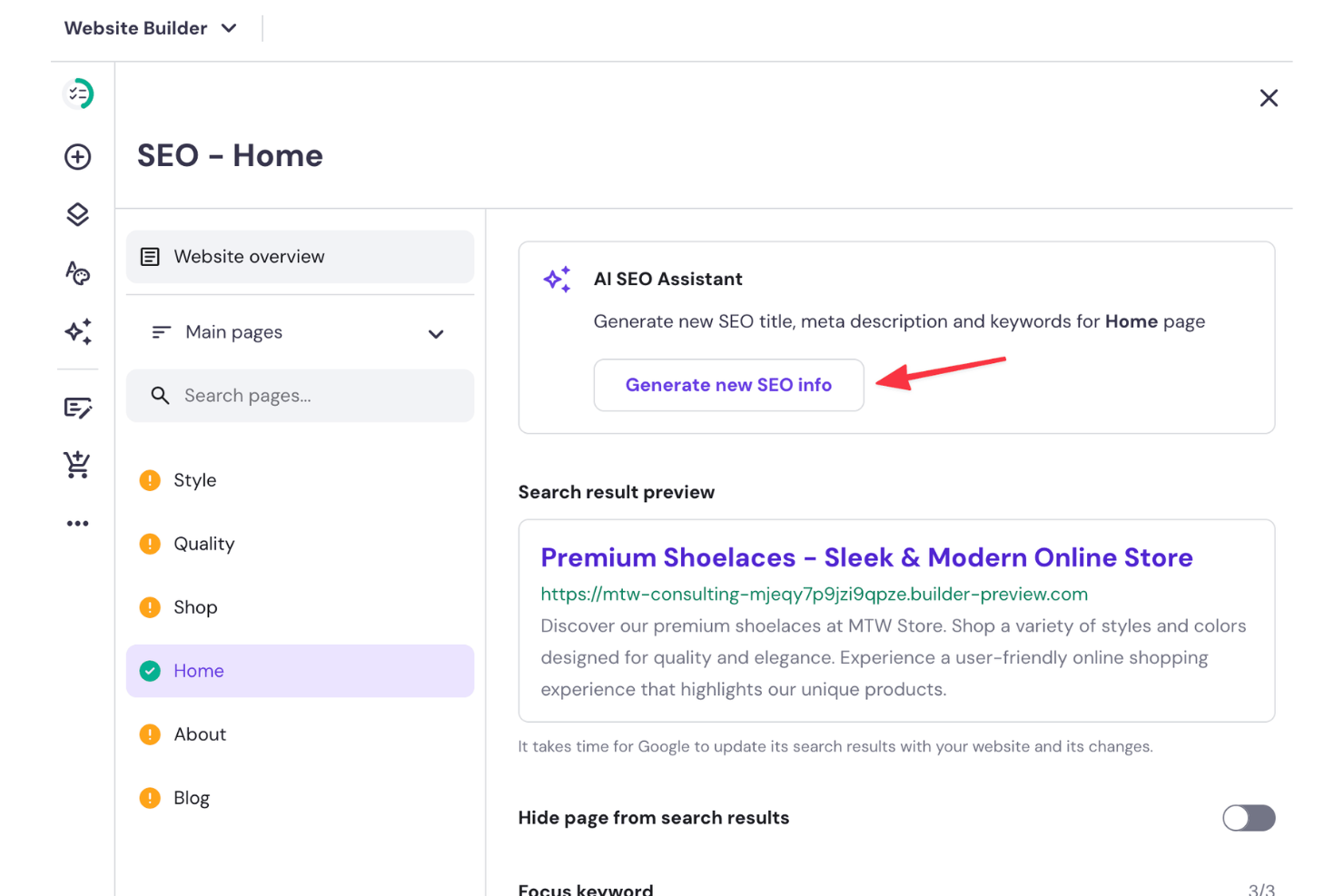Open the About page entry
1344x896 pixels.
click(x=200, y=734)
